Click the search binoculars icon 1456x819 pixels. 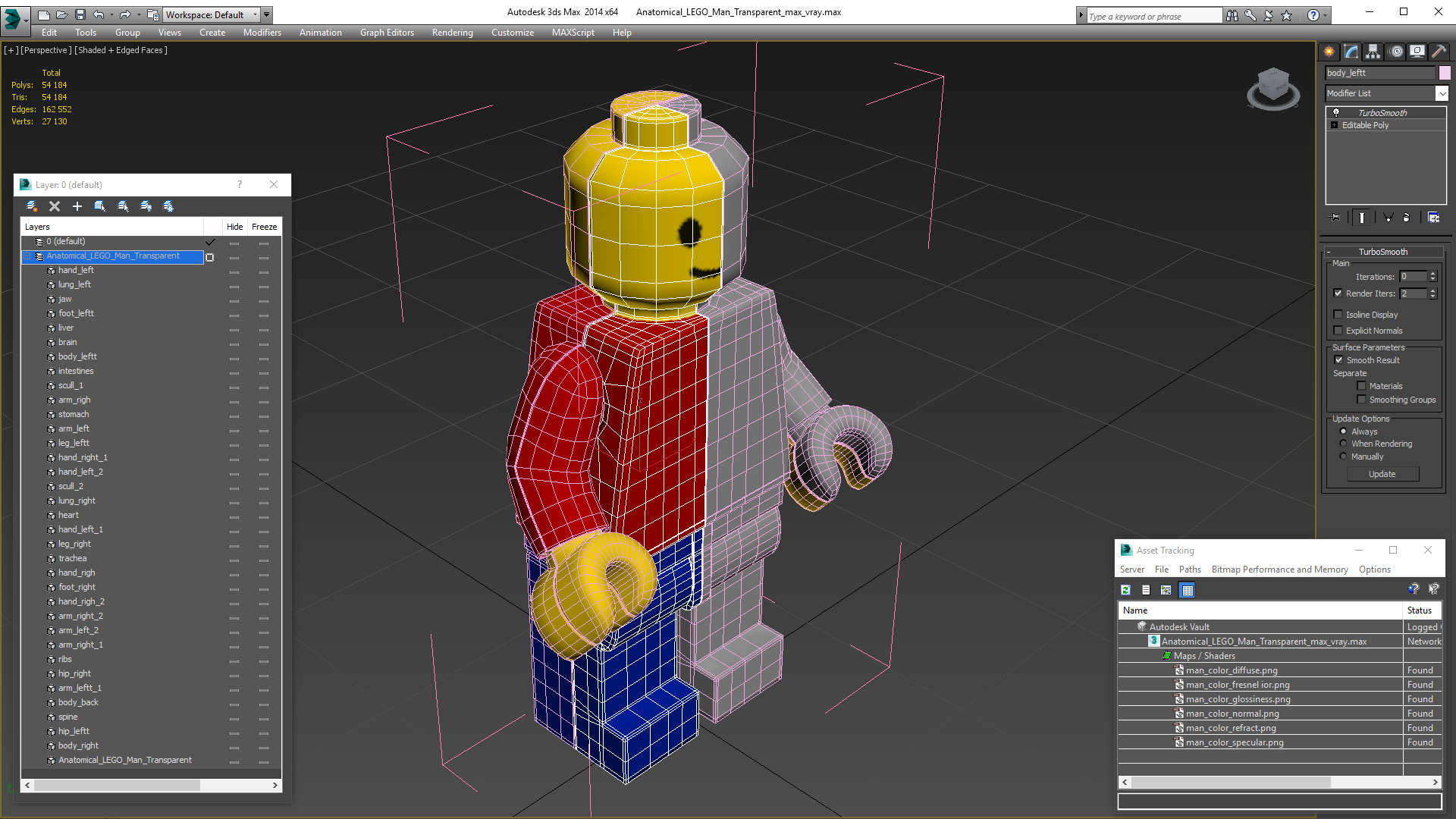[1232, 15]
